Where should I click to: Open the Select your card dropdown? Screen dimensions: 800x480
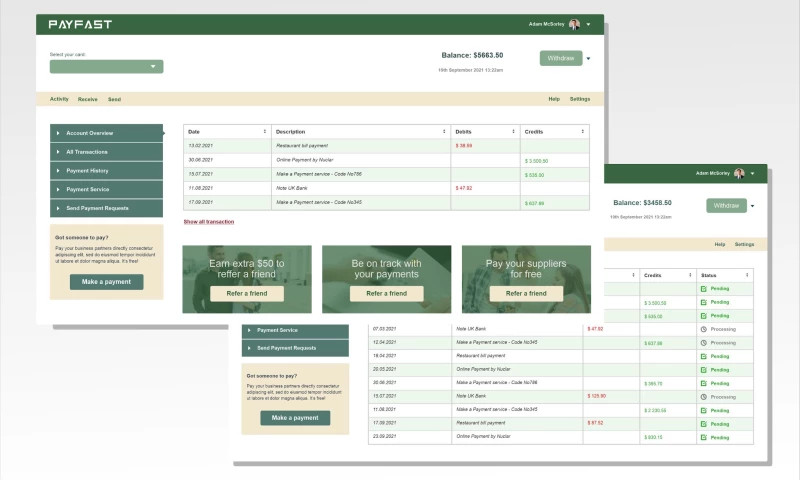pyautogui.click(x=106, y=67)
